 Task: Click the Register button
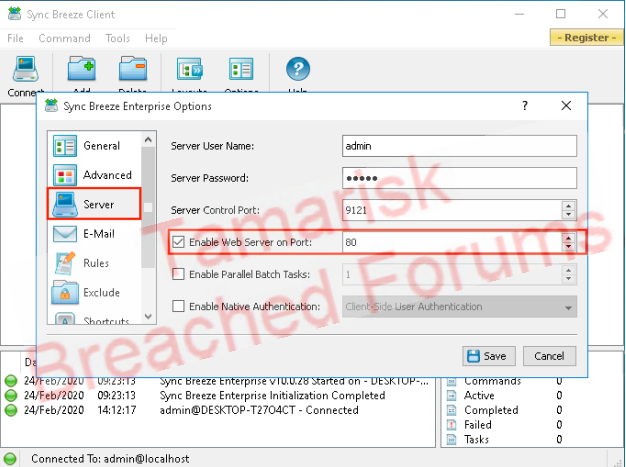pos(586,37)
